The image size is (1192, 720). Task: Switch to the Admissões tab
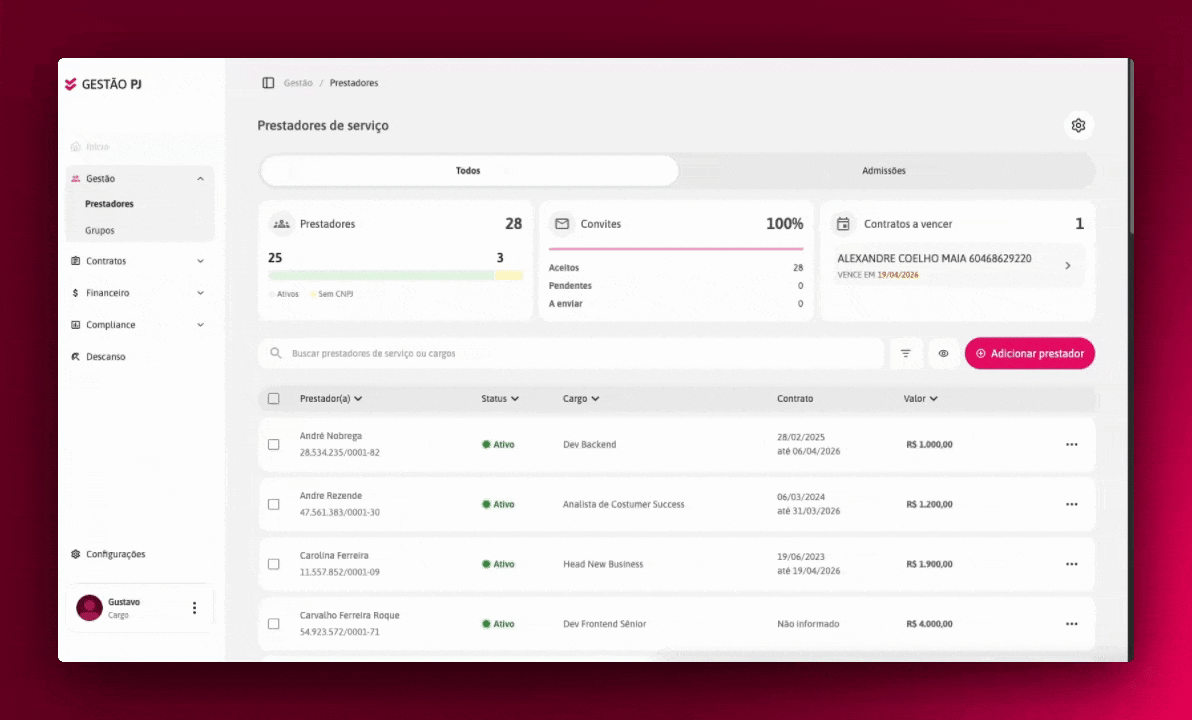coord(884,170)
